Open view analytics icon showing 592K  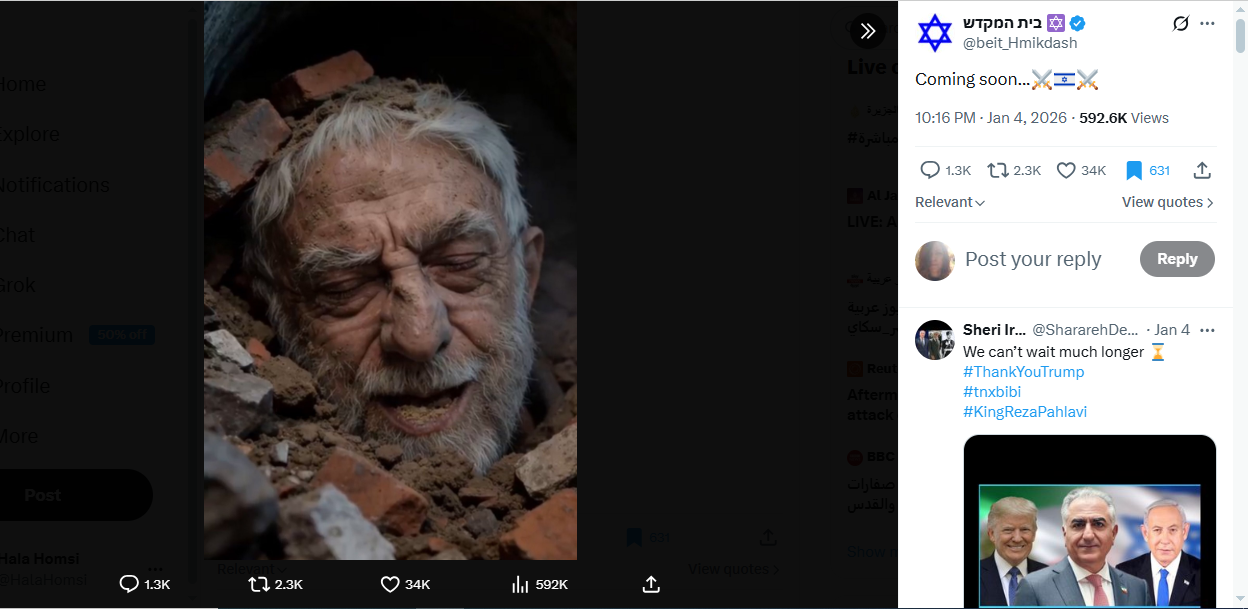click(520, 584)
